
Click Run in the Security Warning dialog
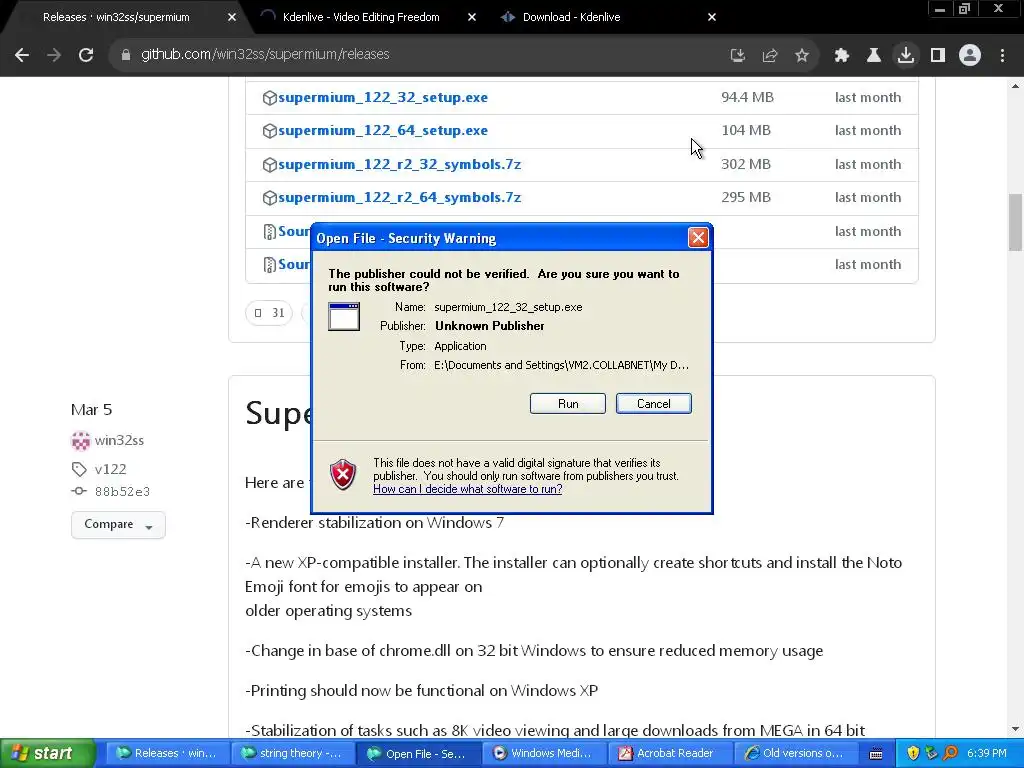click(568, 404)
